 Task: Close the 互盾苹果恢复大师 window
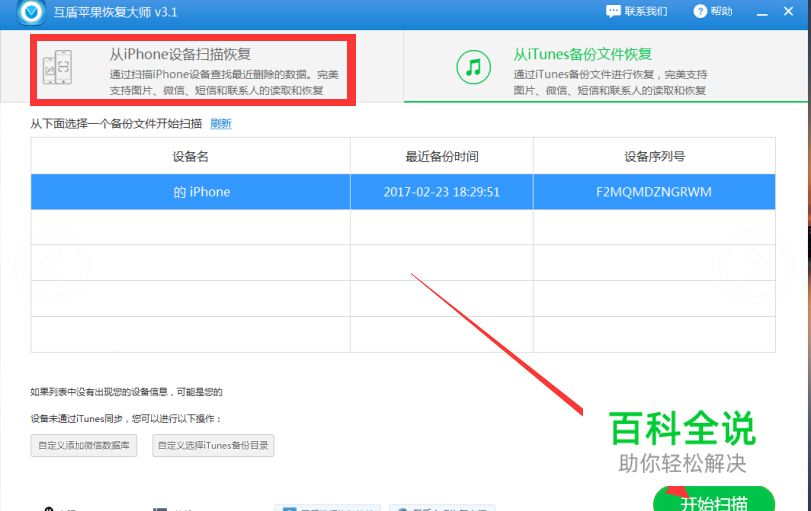coord(788,11)
